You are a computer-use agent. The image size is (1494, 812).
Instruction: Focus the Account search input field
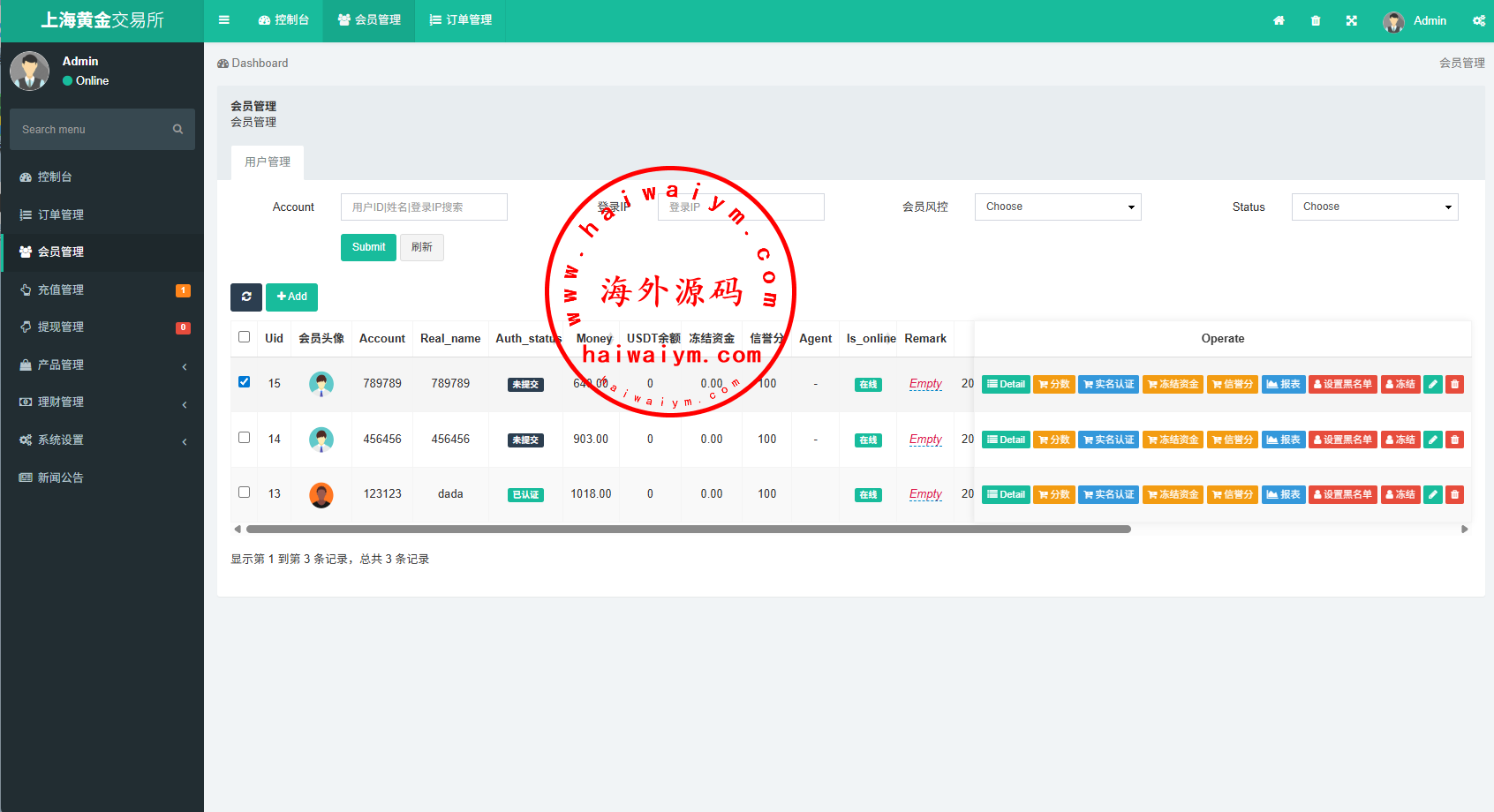click(x=424, y=207)
